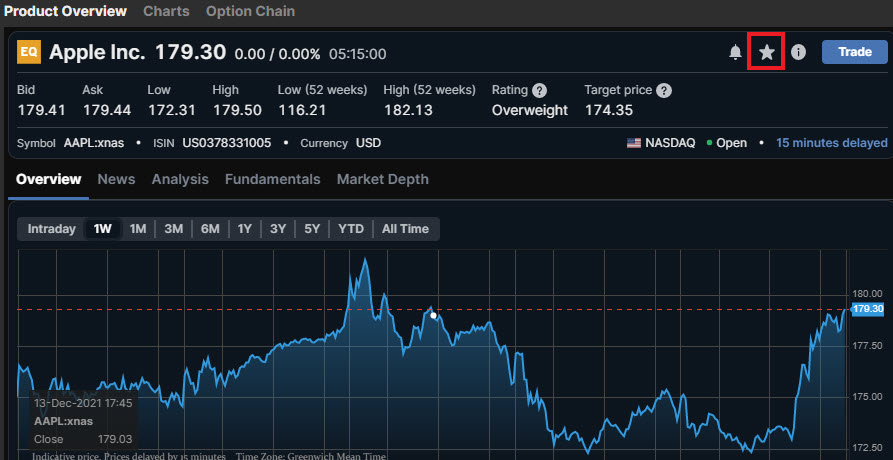Set chart range to YTD
893x460 pixels.
coord(351,229)
